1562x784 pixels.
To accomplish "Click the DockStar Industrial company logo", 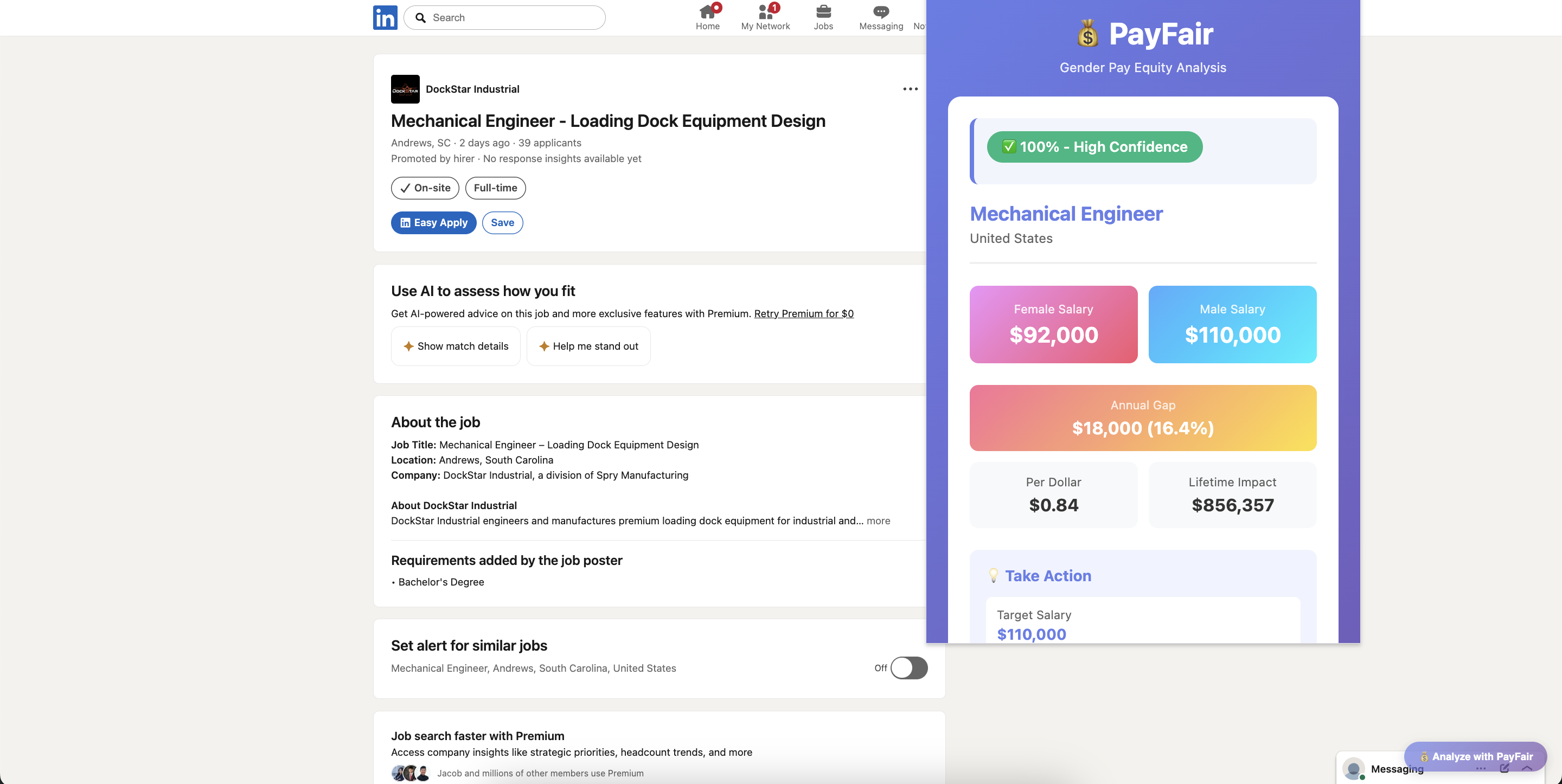I will (405, 89).
